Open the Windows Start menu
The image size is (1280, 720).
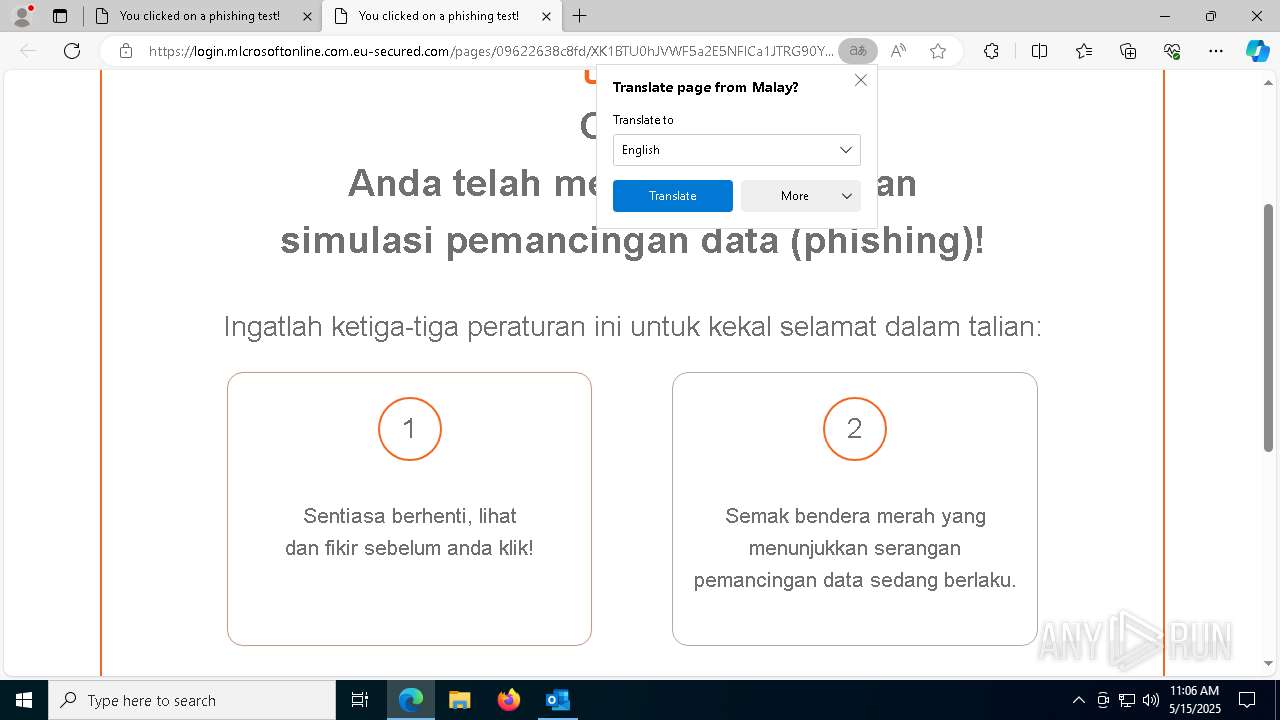pos(24,700)
